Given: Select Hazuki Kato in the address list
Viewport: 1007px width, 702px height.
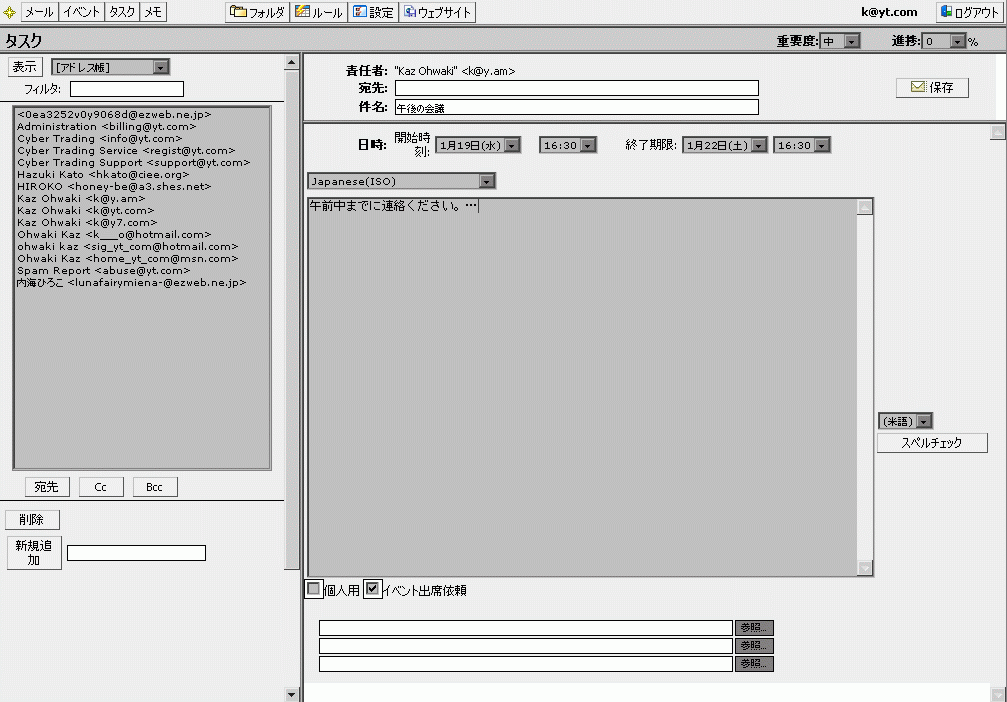Looking at the screenshot, I should click(103, 174).
